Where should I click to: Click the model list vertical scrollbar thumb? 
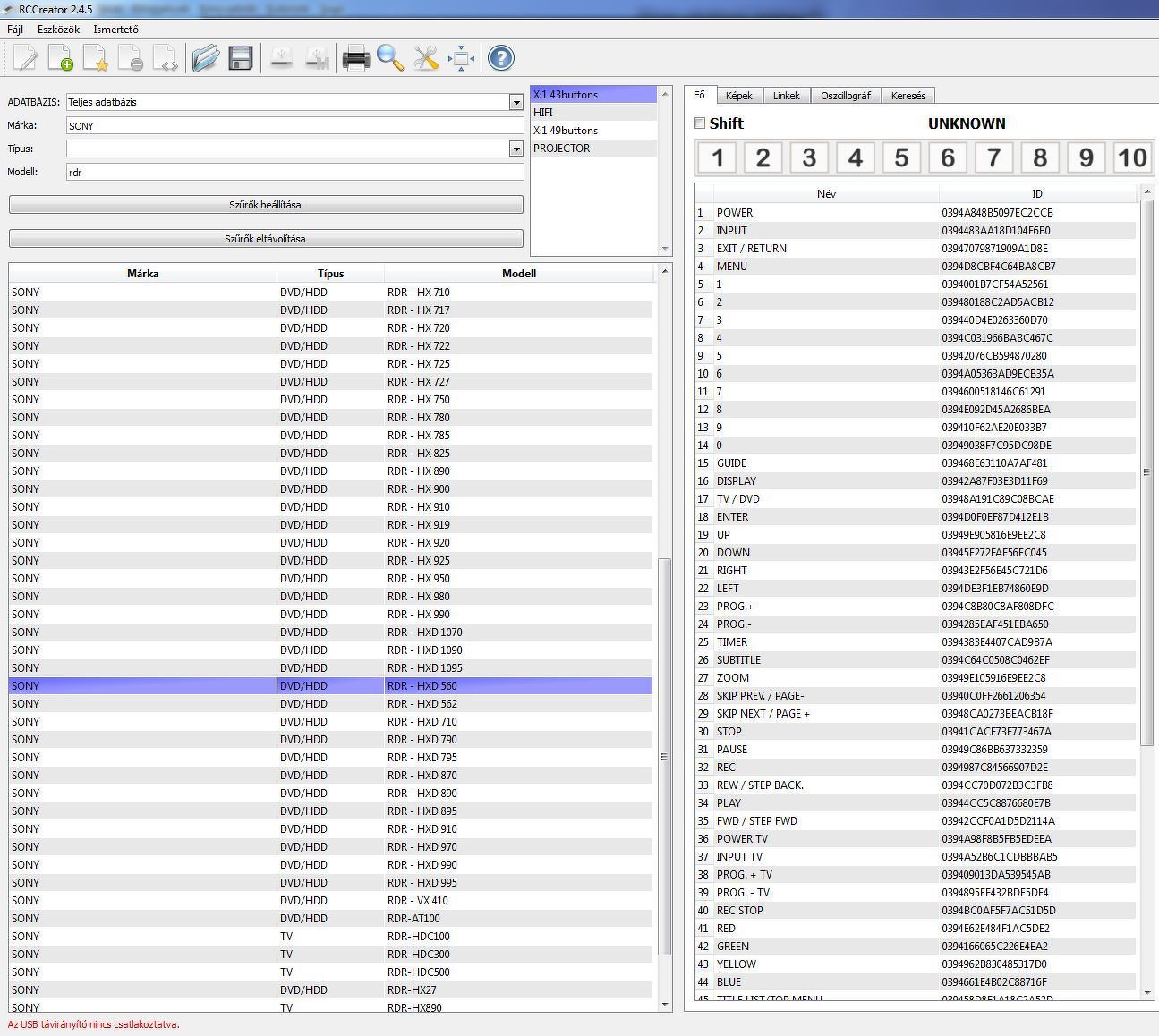664,756
